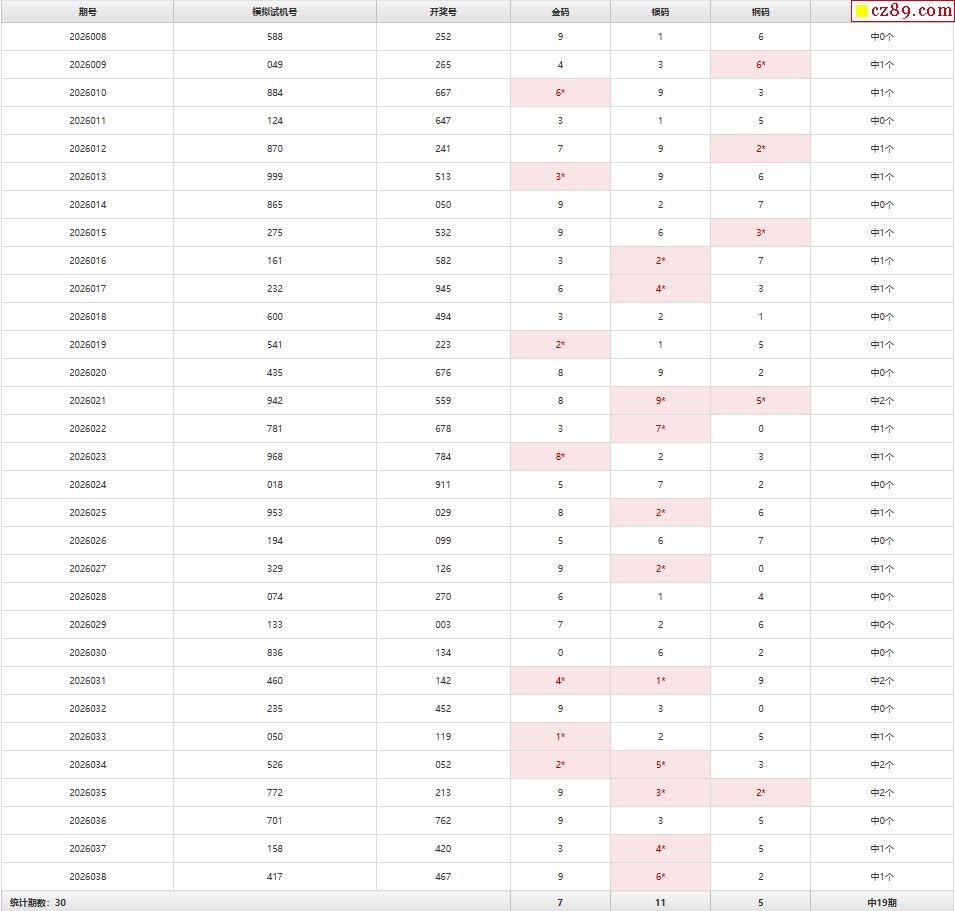Click the yellow square icon beside cz89.com

pyautogui.click(x=861, y=11)
